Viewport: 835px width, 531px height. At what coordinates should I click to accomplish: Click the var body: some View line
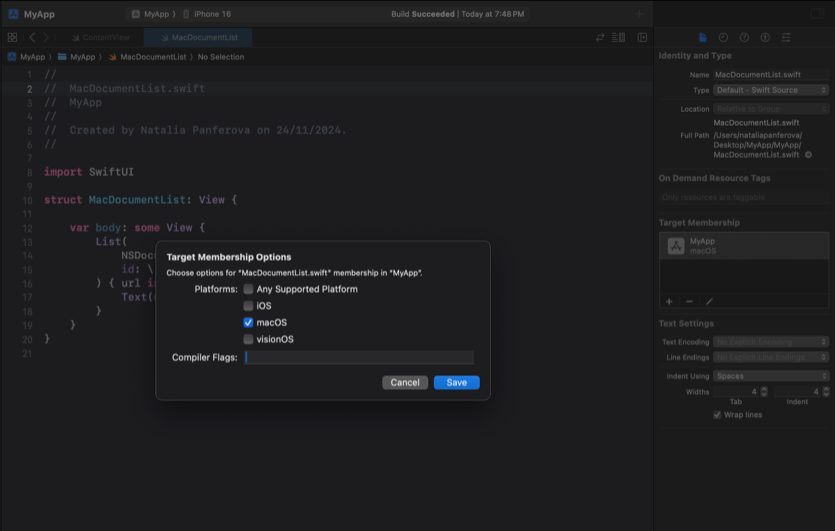[137, 228]
